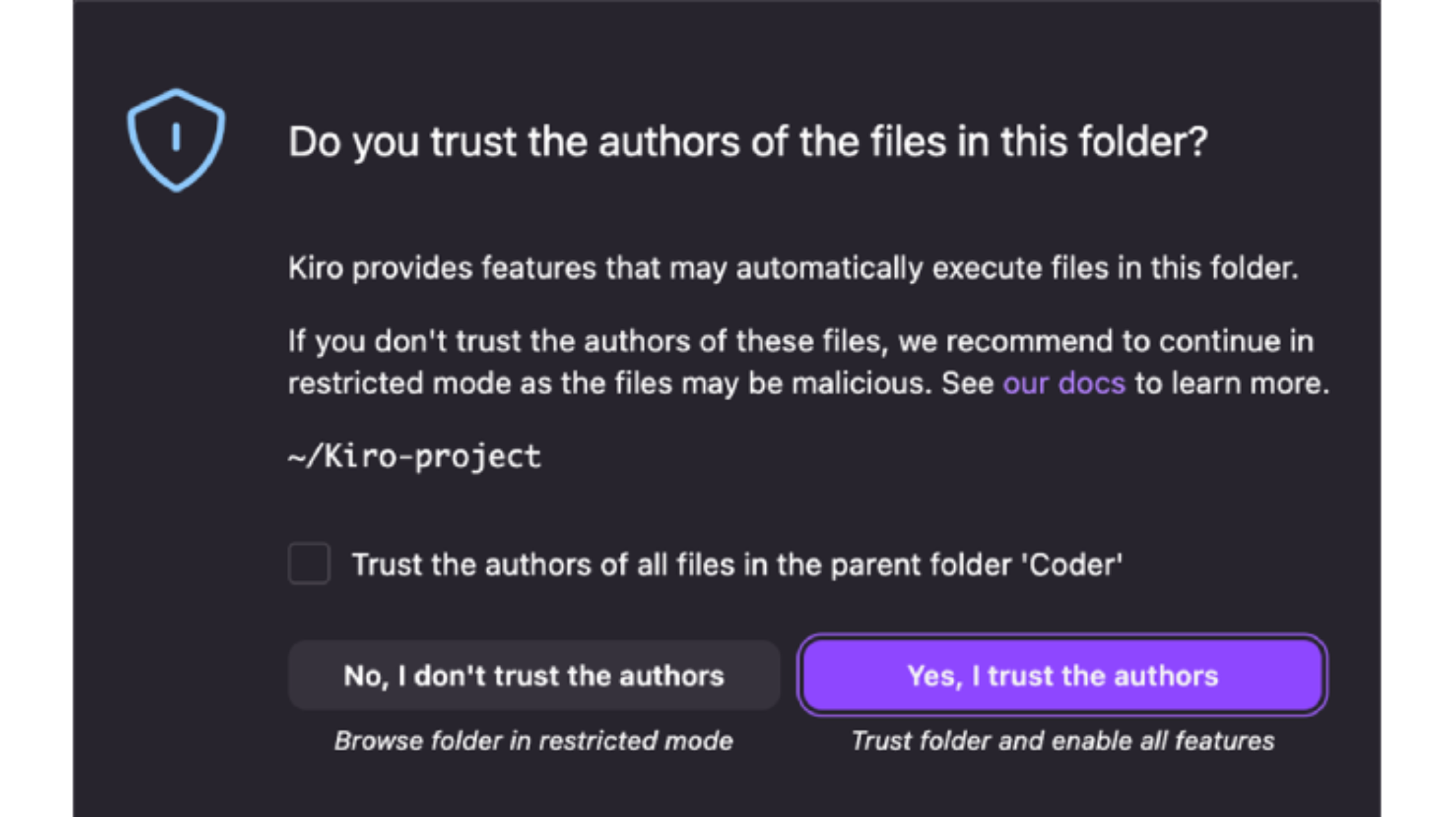
Task: Click the "Do you trust the authors" heading
Action: [x=748, y=142]
